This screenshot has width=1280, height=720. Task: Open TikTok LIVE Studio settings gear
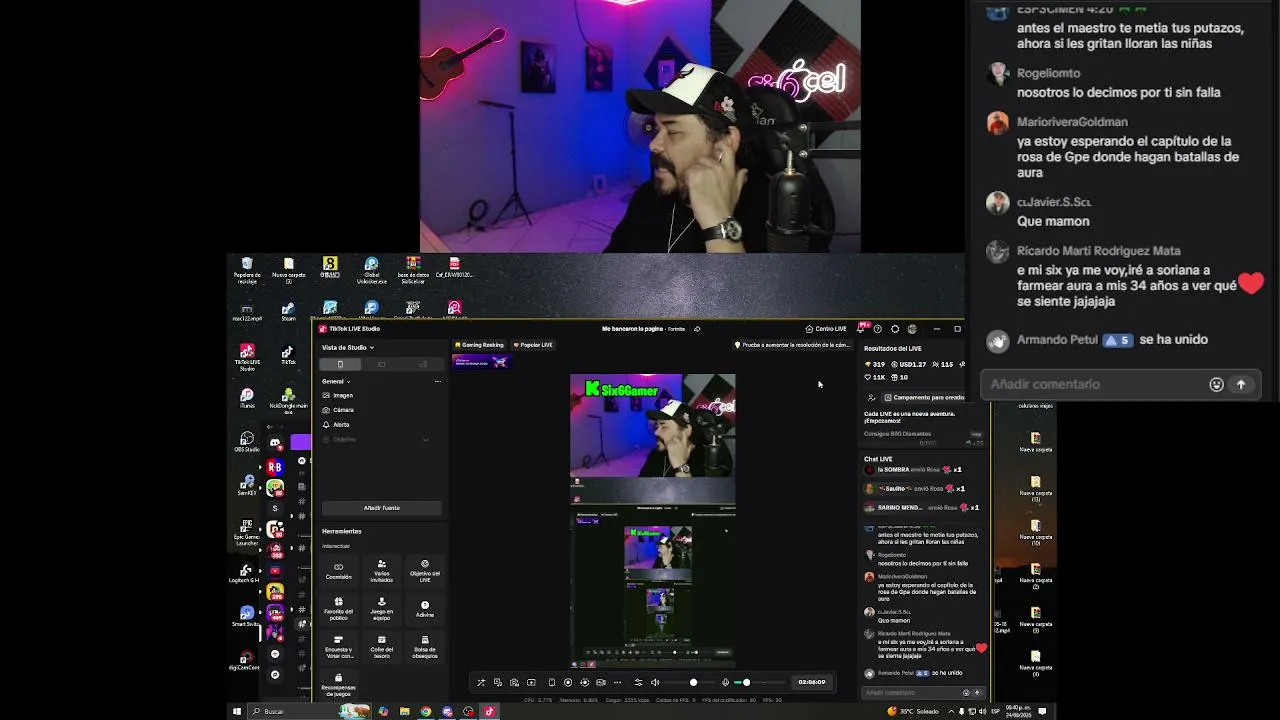point(895,328)
